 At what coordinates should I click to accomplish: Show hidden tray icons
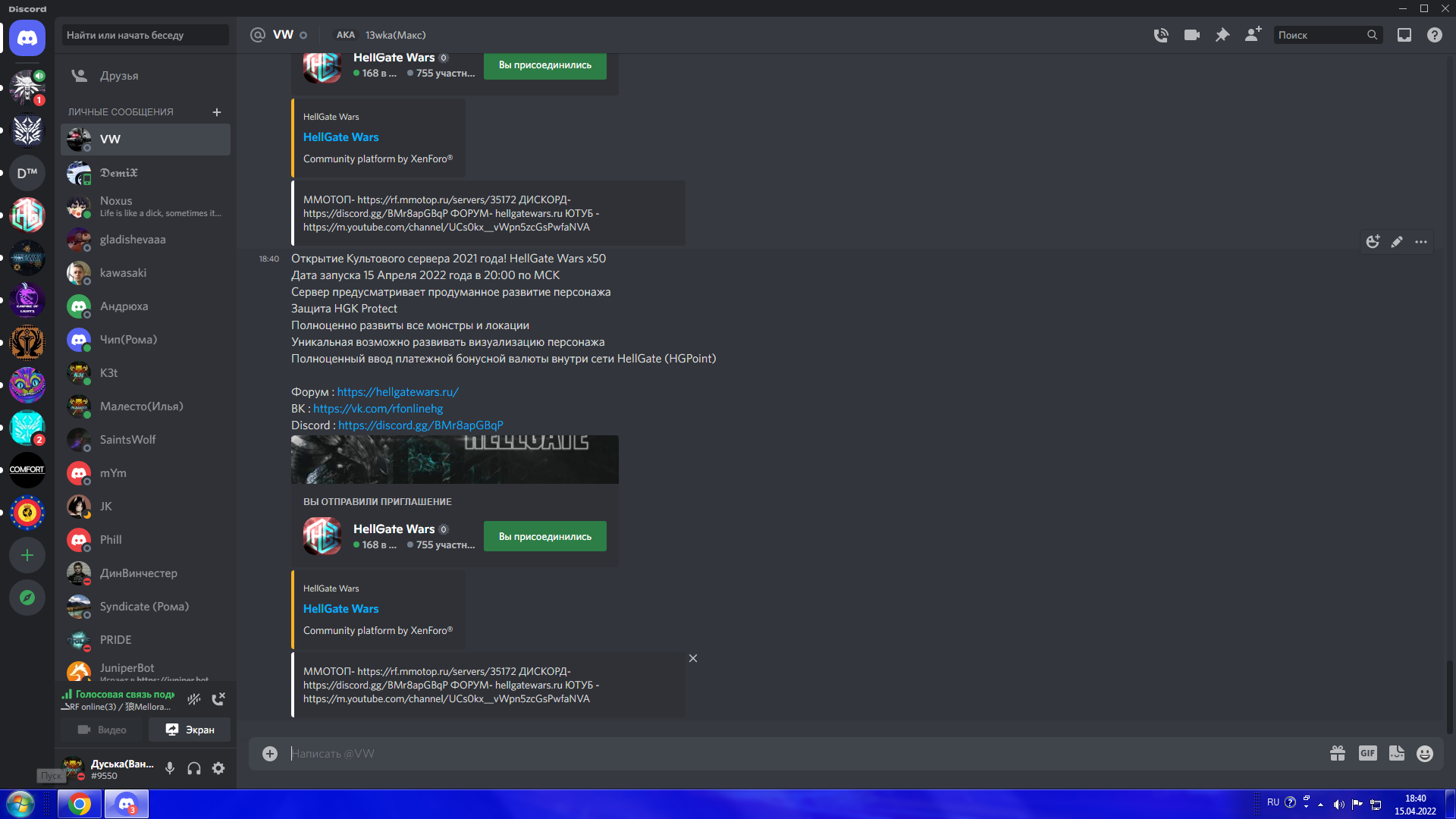[x=1321, y=804]
